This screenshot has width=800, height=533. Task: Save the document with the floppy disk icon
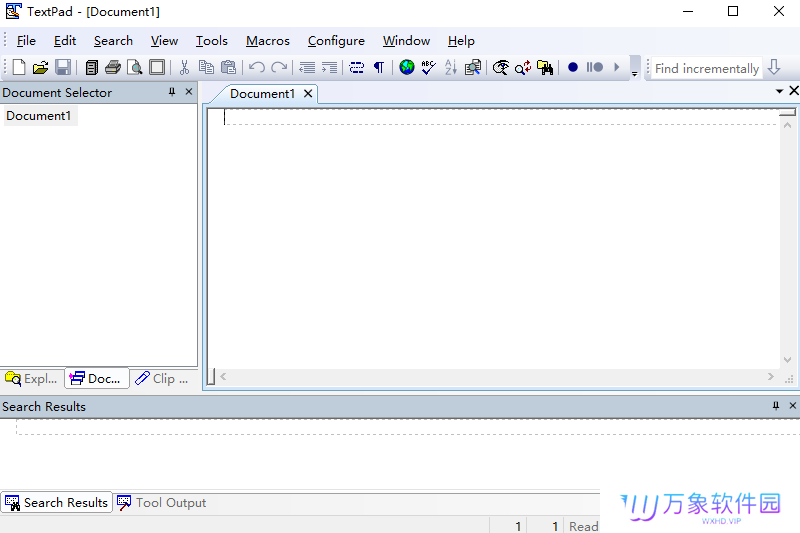pyautogui.click(x=63, y=67)
